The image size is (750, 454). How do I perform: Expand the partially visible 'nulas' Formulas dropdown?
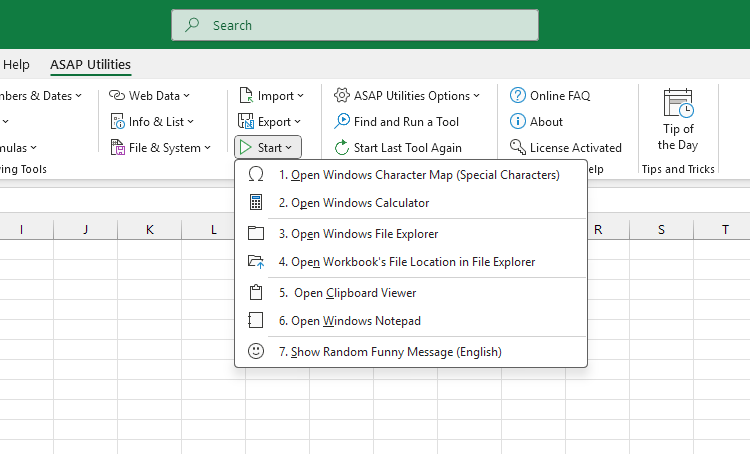pos(18,148)
